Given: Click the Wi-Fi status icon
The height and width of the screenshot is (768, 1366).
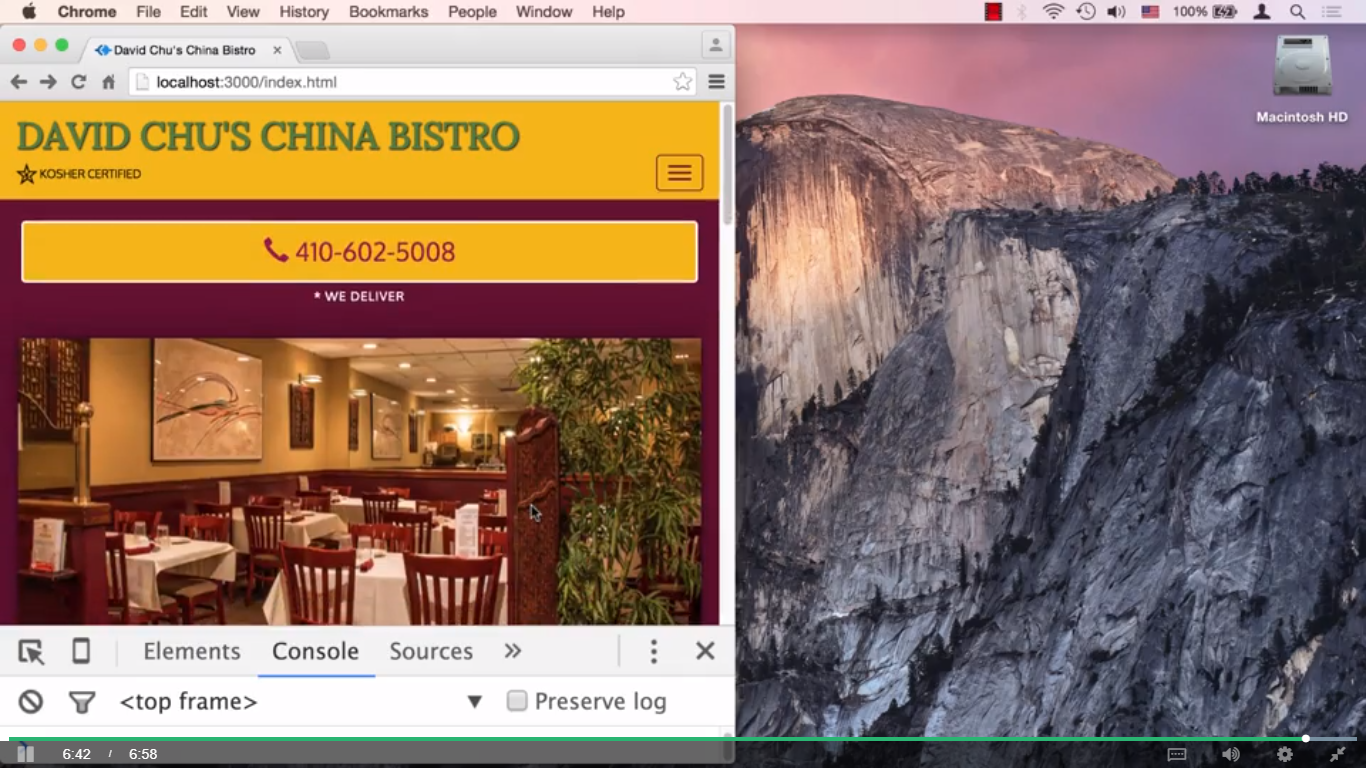Looking at the screenshot, I should (1053, 12).
